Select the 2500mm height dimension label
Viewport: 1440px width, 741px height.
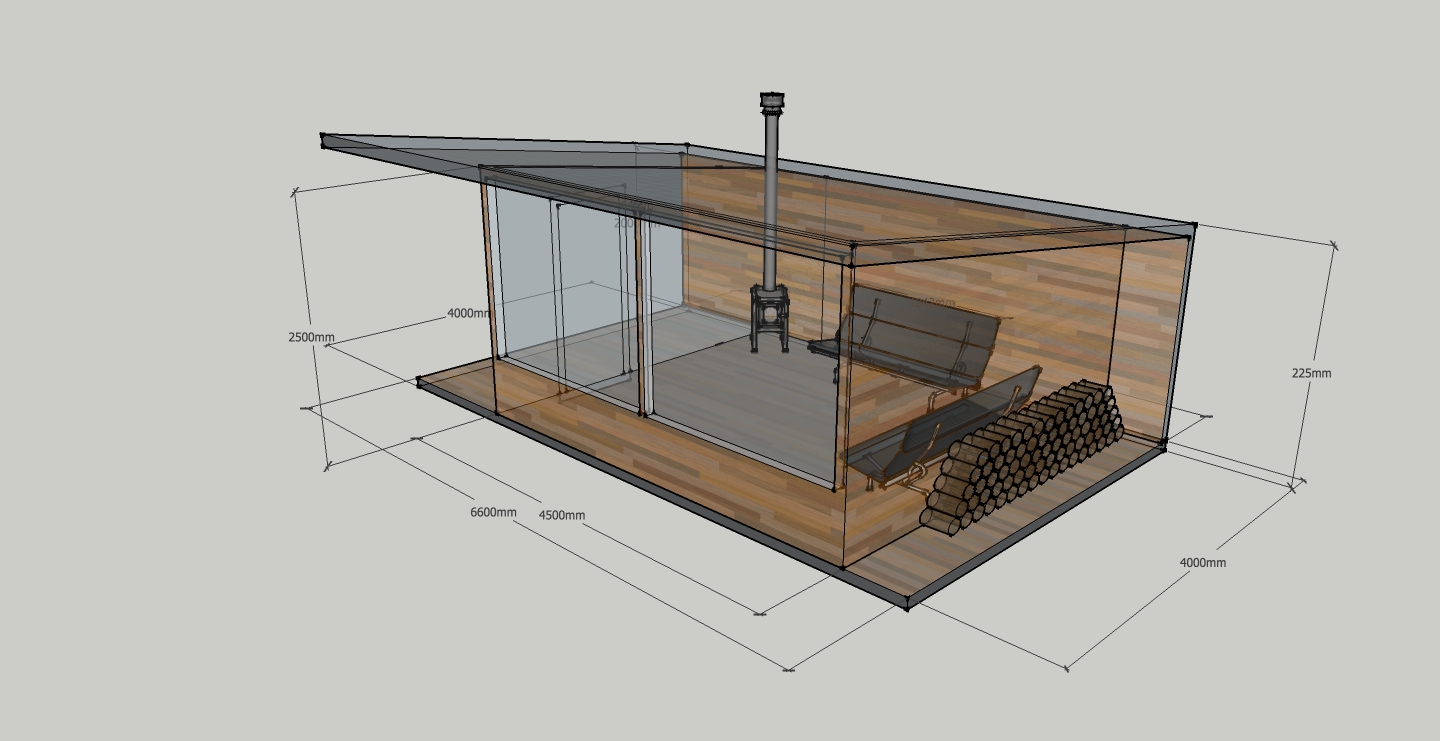[311, 337]
